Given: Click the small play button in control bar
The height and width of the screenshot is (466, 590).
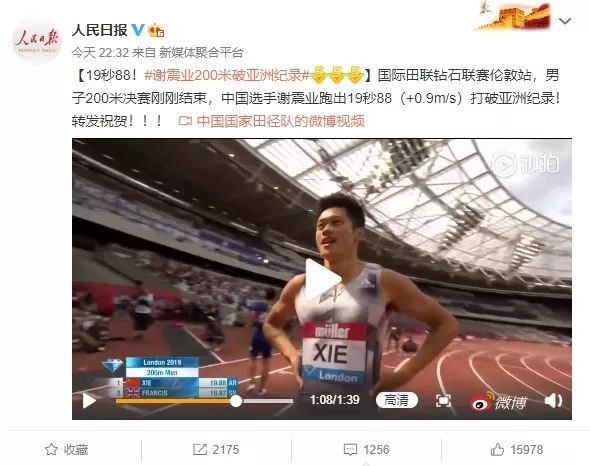Looking at the screenshot, I should point(89,401).
